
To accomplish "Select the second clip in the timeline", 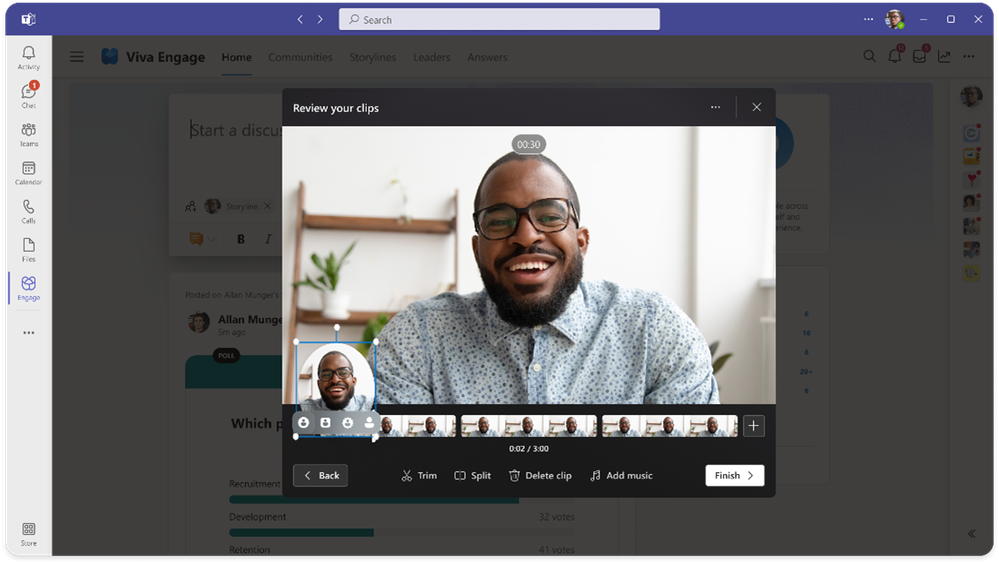I will pyautogui.click(x=529, y=426).
